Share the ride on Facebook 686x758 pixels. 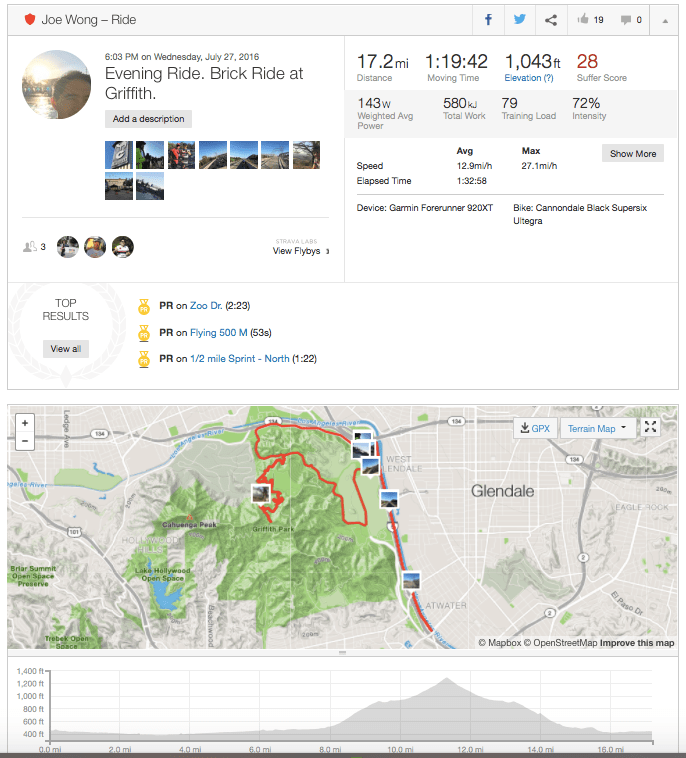coord(489,19)
